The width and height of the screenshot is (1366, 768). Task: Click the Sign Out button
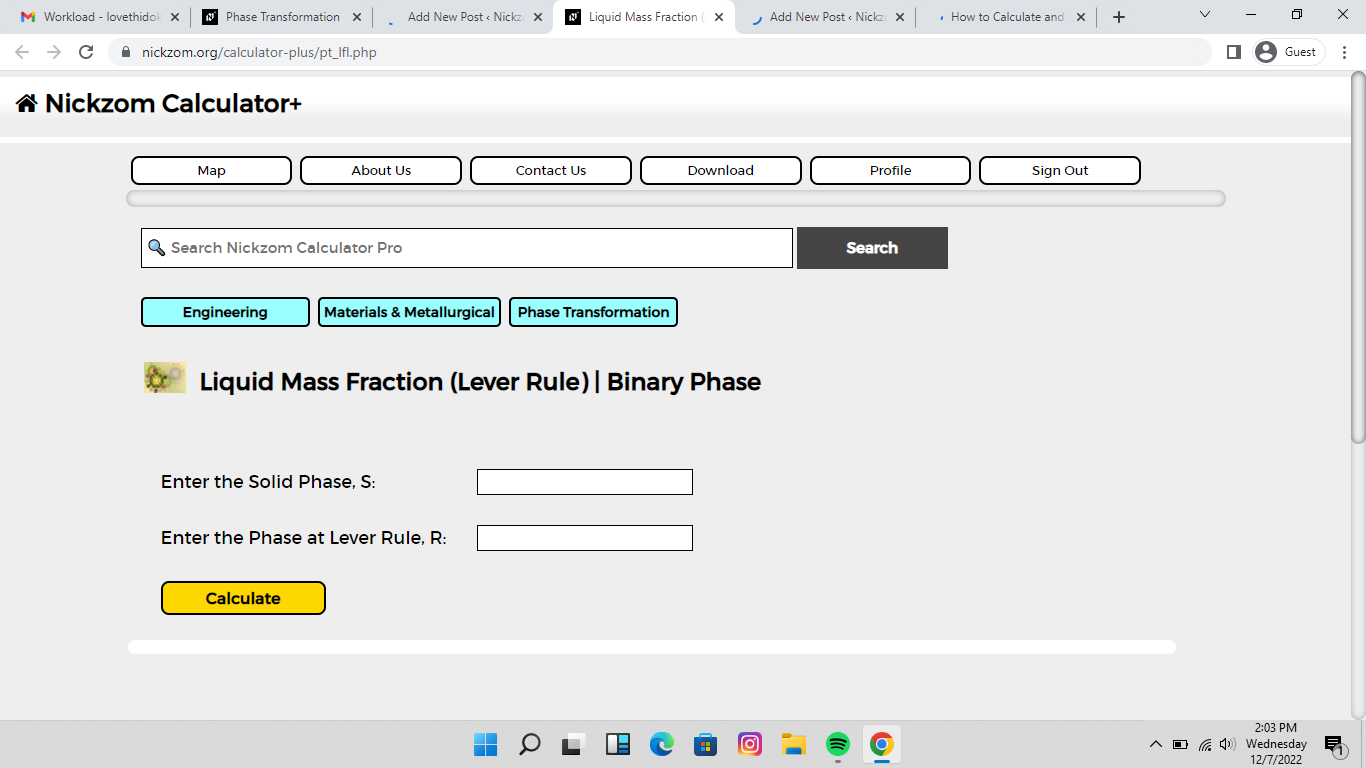(x=1060, y=170)
